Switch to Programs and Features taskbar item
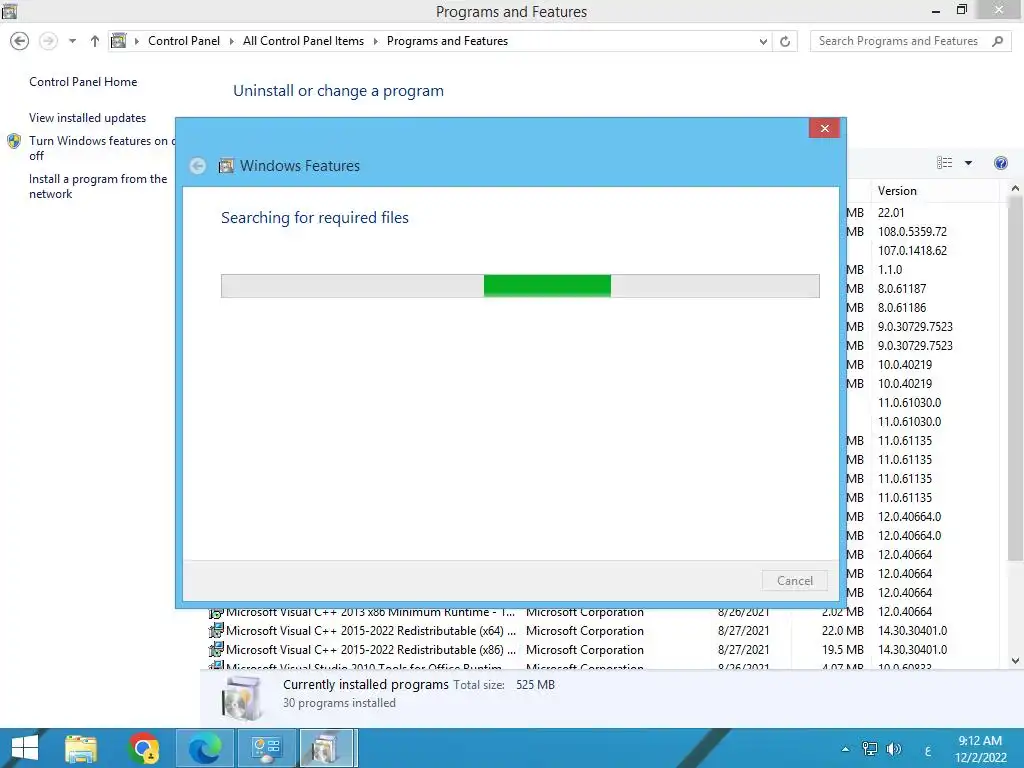Screen dimensions: 1024x768 coord(328,748)
